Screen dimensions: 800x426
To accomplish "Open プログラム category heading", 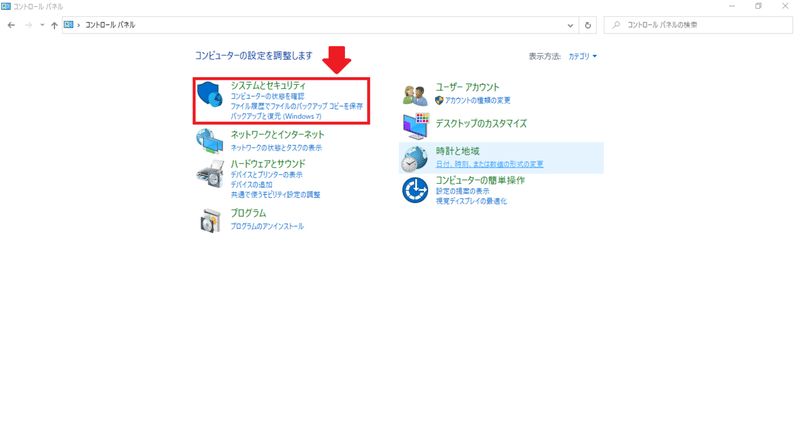I will (x=248, y=213).
